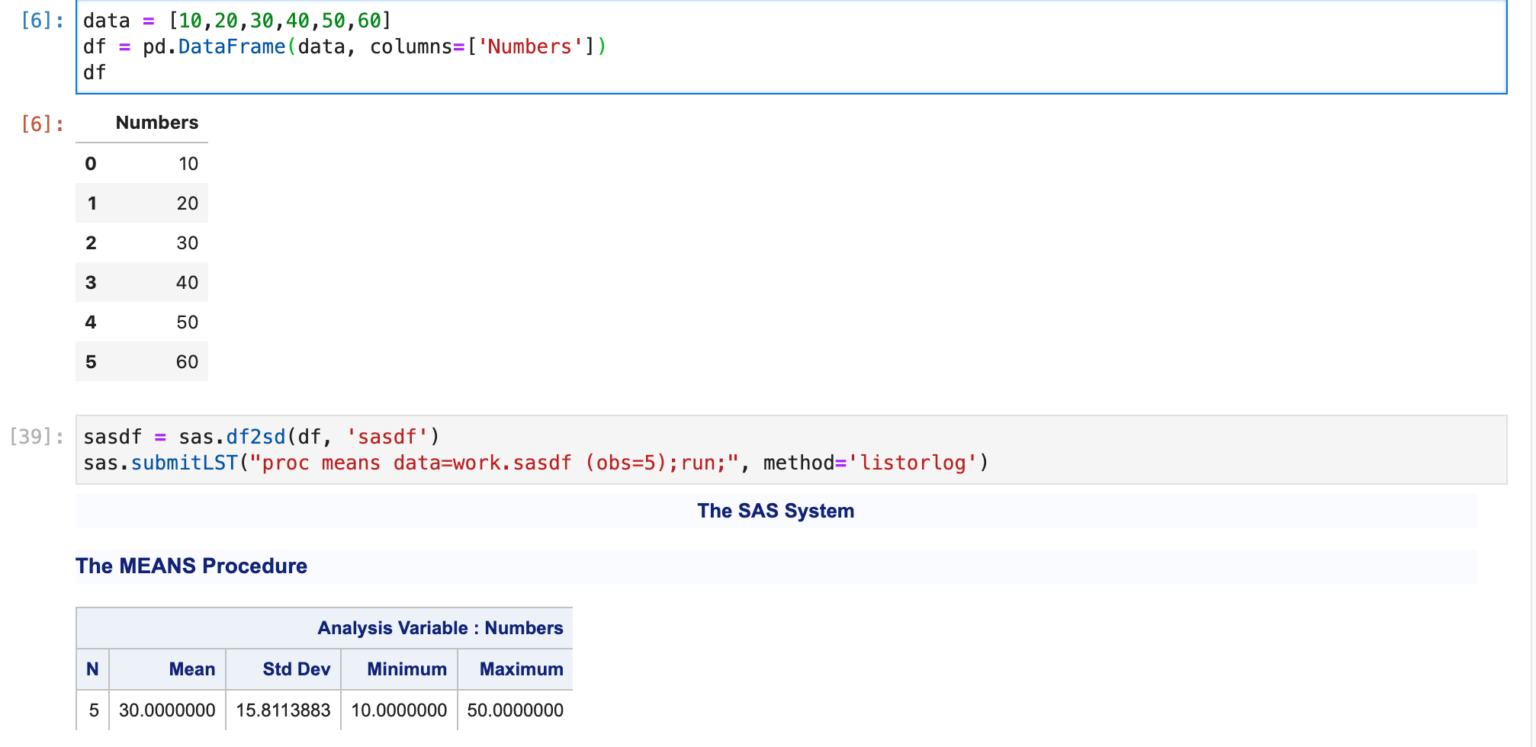Select the [39] cell prompt

pyautogui.click(x=37, y=437)
